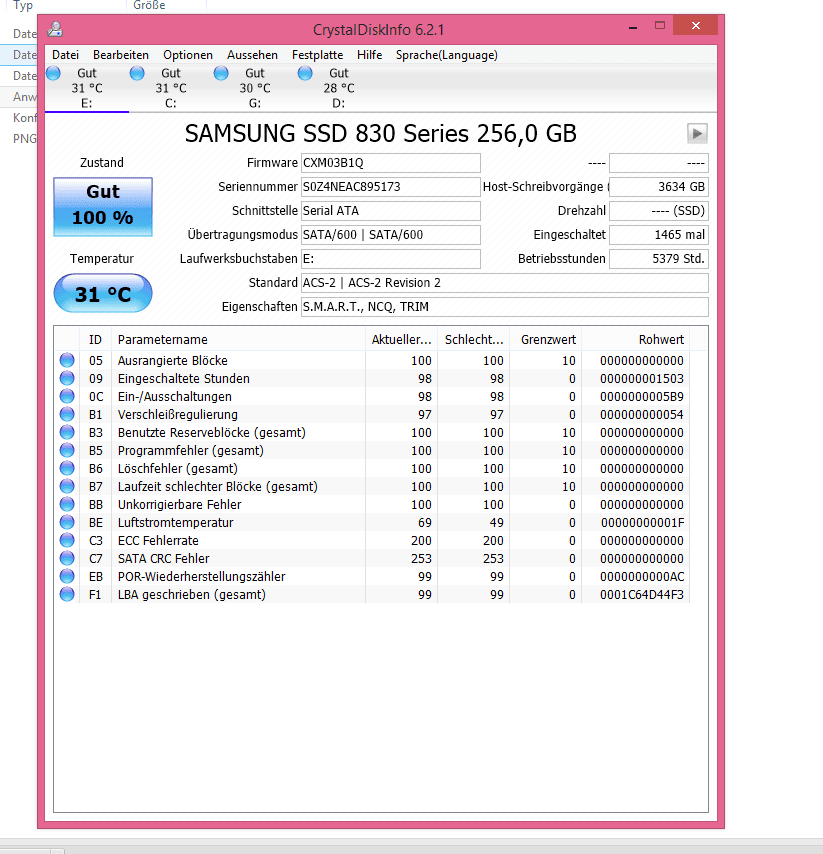Click status icon for Laufzeit schlechter Blöcke
The height and width of the screenshot is (854, 823).
coord(67,486)
